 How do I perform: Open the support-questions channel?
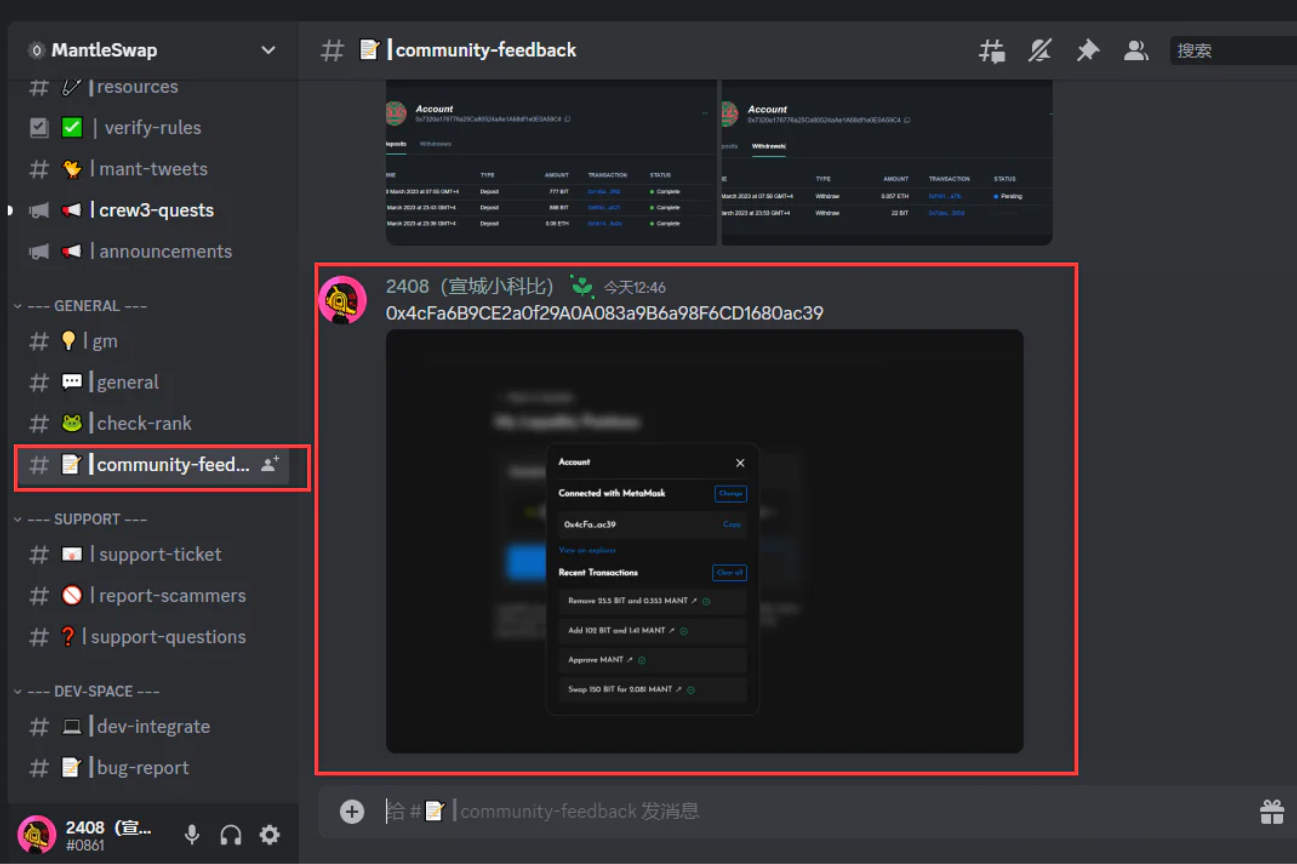tap(153, 636)
